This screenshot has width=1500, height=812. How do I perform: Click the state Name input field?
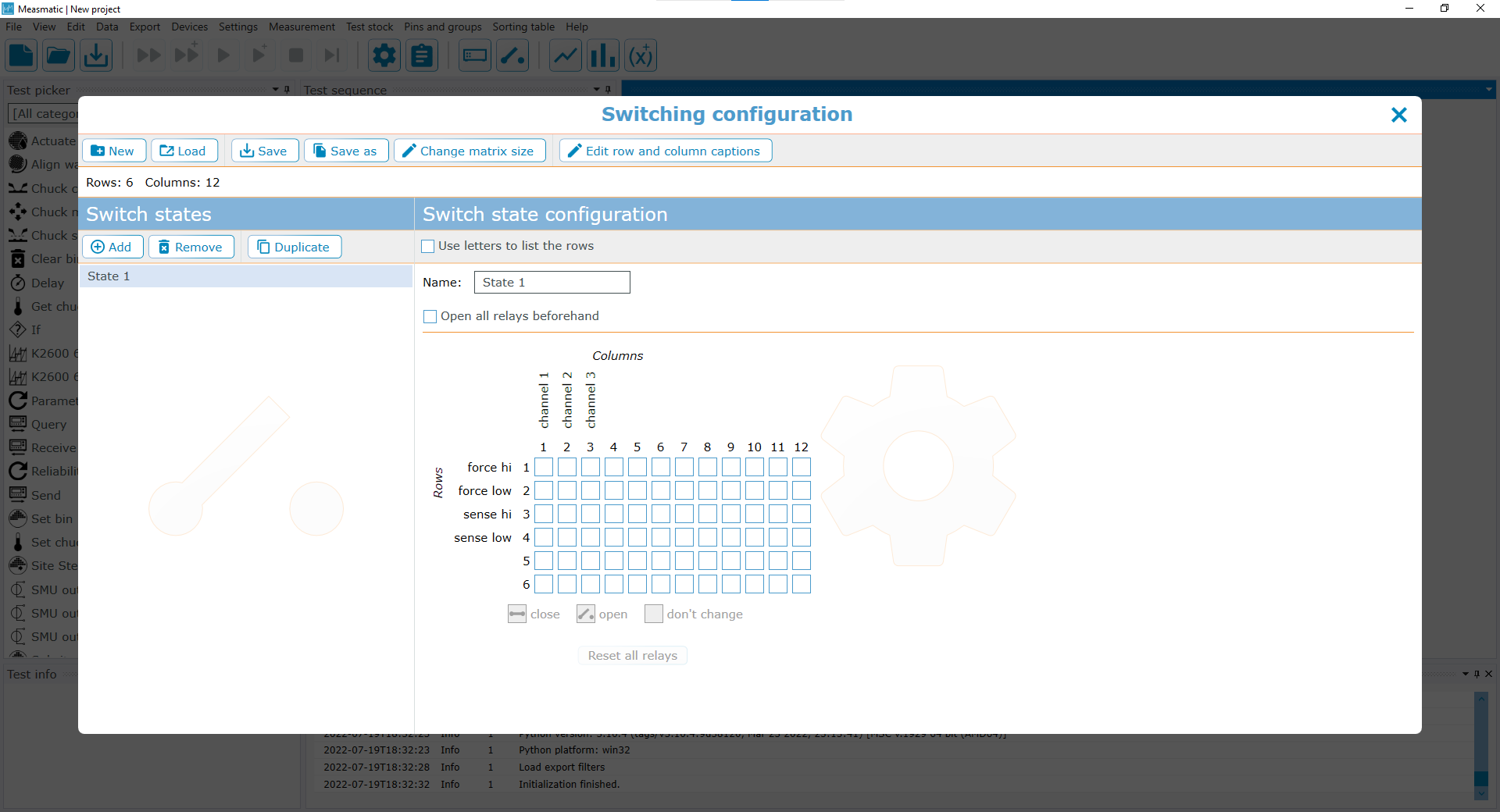(x=552, y=283)
